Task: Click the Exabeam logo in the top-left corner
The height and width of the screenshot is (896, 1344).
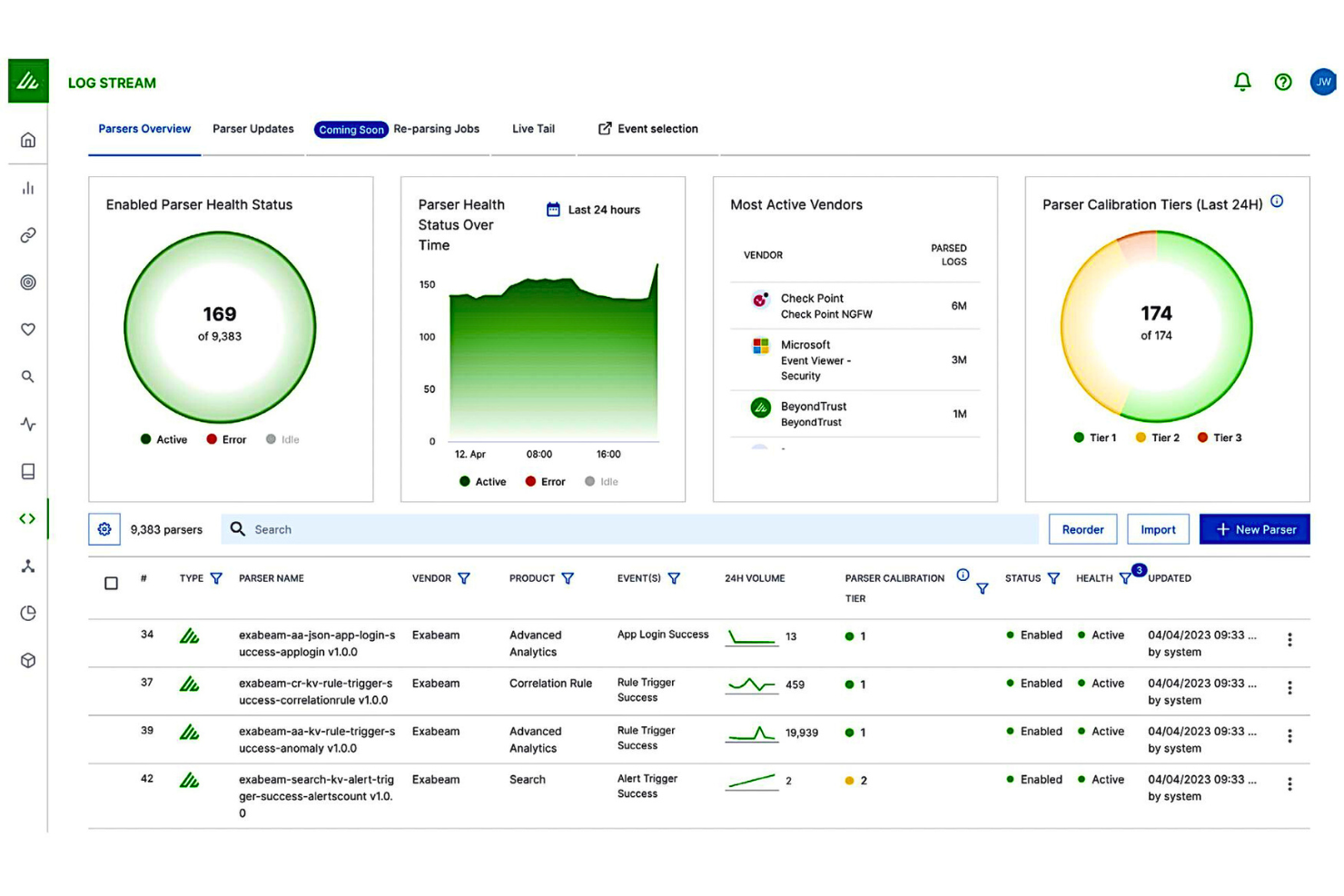Action: [27, 81]
